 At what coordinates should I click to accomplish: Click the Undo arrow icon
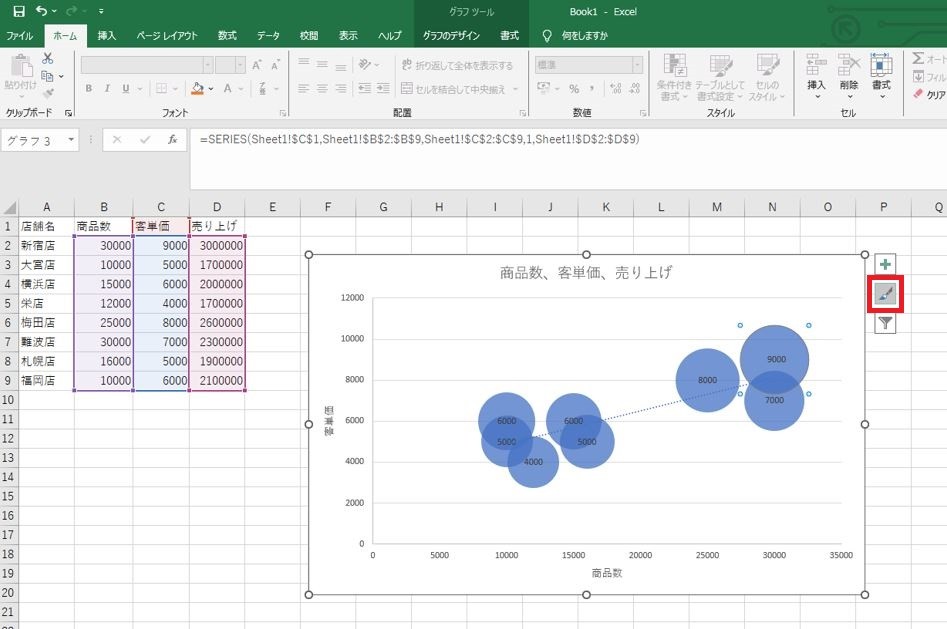click(x=42, y=11)
